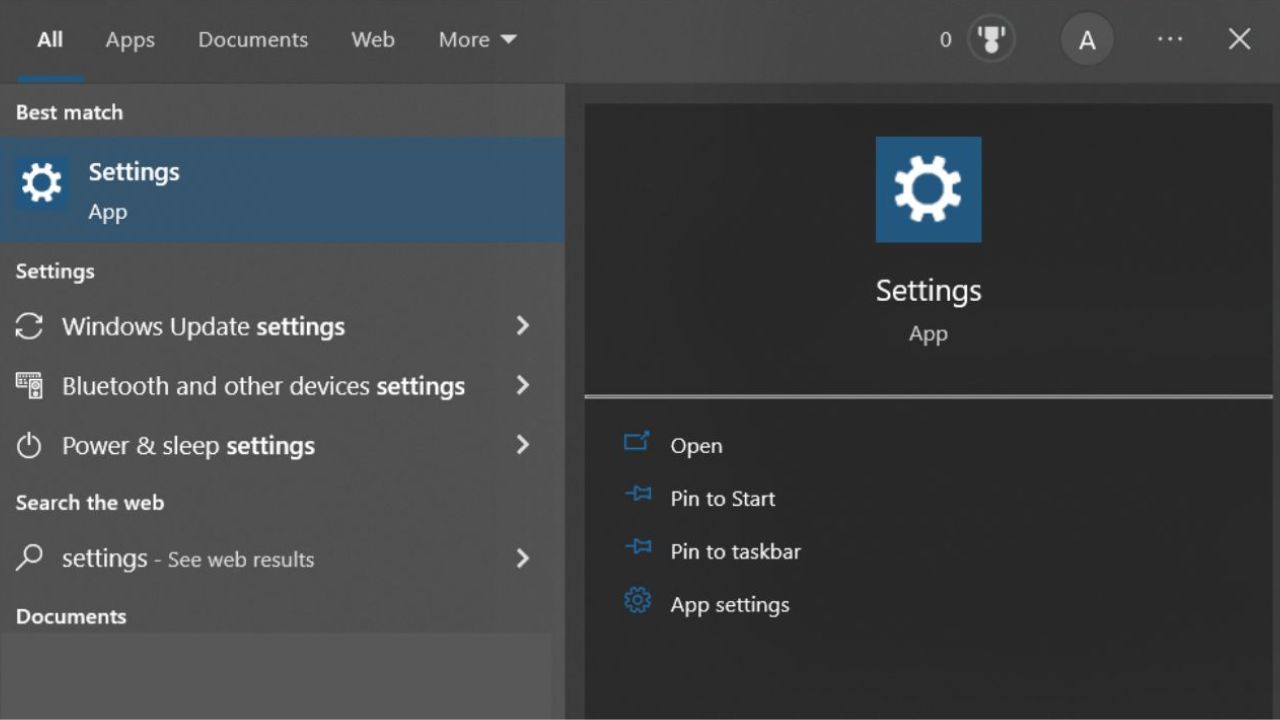
Task: Choose Pin to taskbar
Action: (735, 551)
